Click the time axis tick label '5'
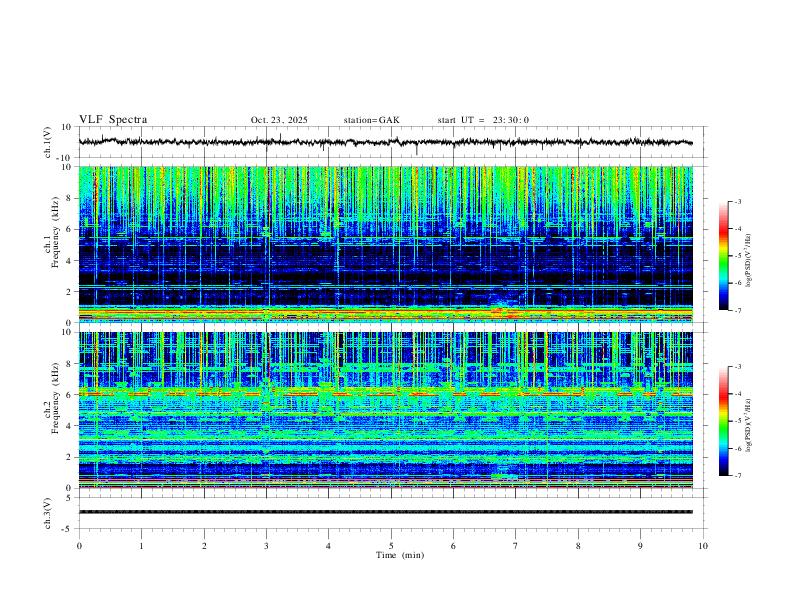Screen dimensions: 792x612 [391, 546]
